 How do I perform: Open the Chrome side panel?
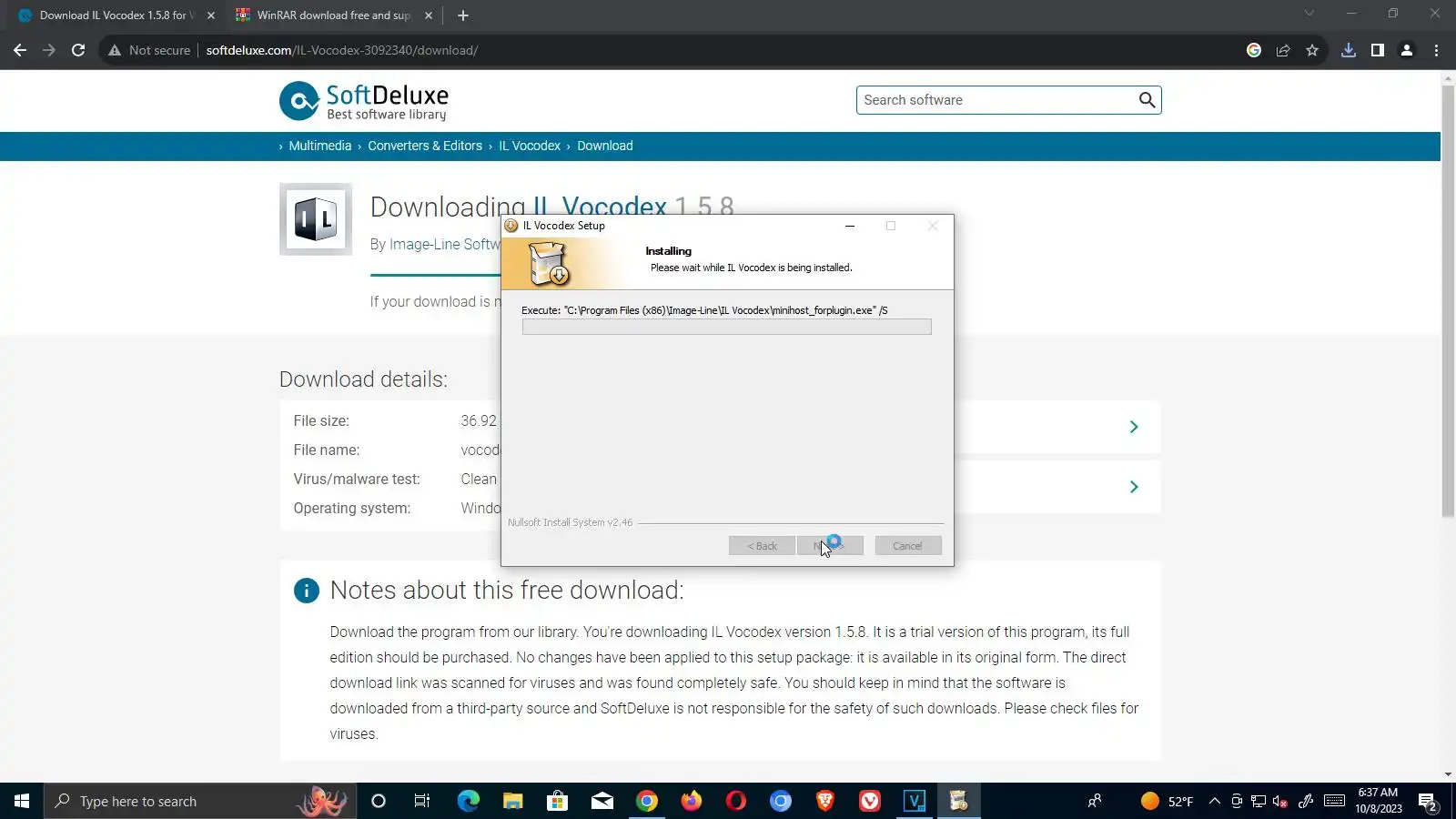(x=1378, y=50)
